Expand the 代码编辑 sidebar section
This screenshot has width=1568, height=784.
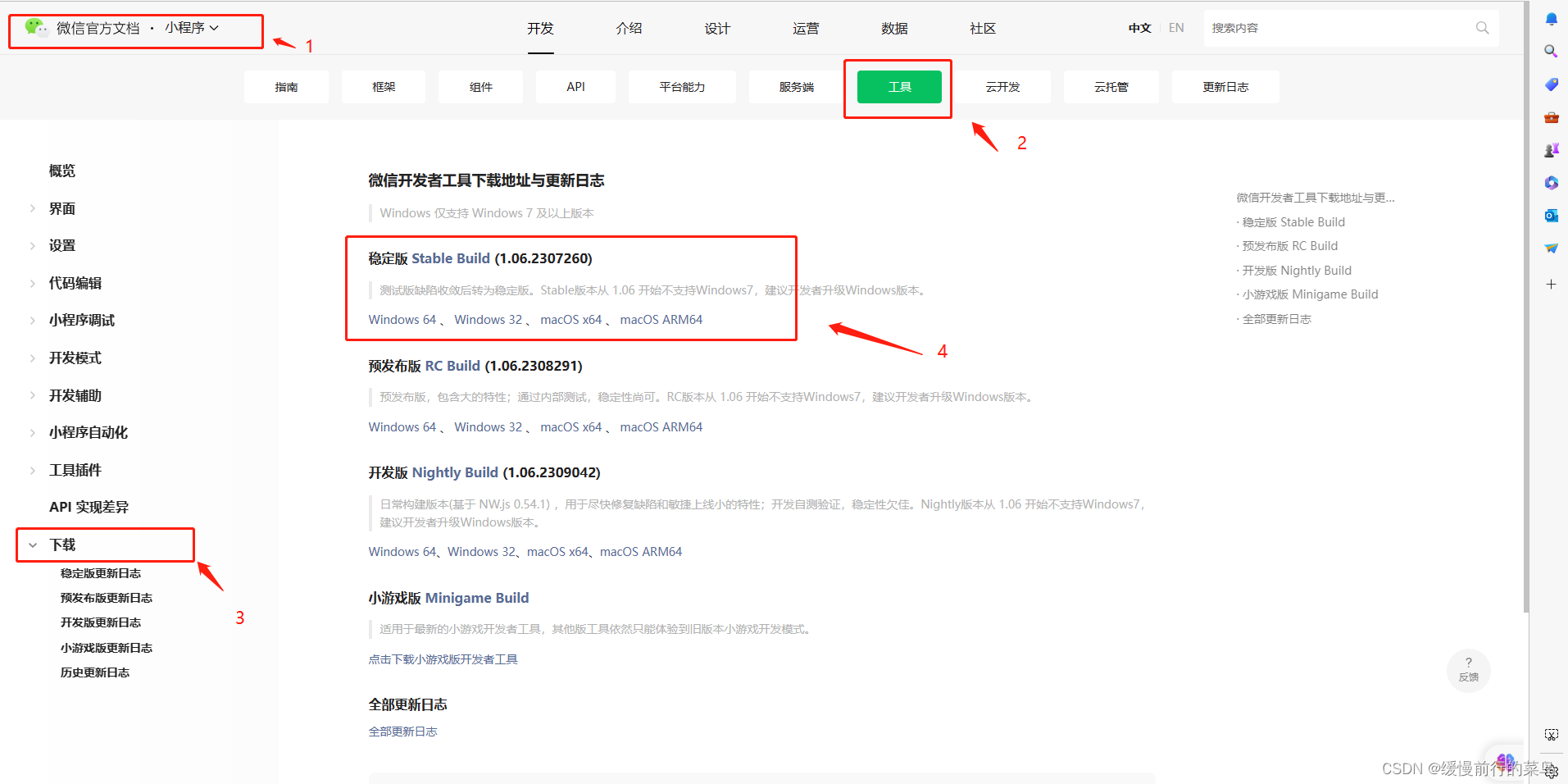(33, 283)
